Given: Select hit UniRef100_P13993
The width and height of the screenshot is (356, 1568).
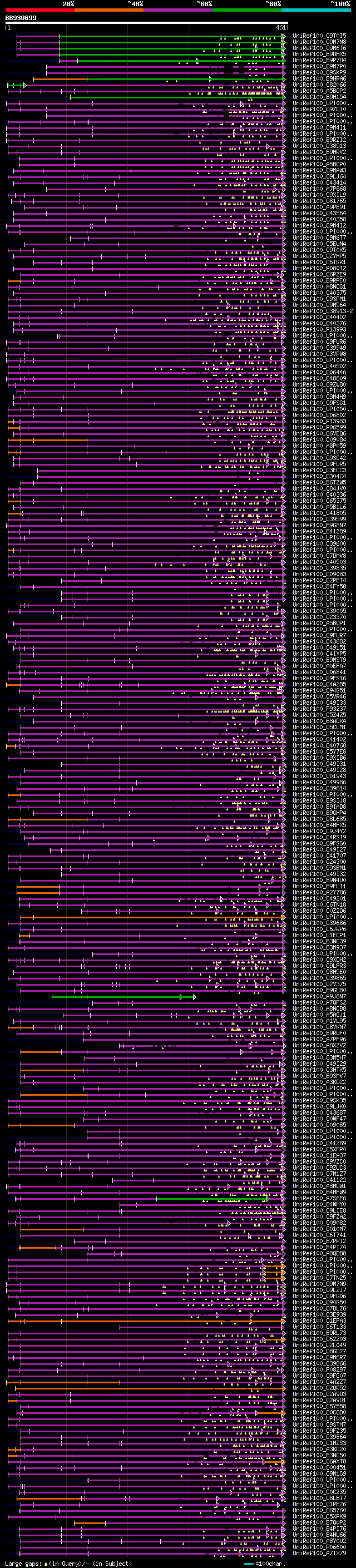Looking at the screenshot, I should click(319, 329).
